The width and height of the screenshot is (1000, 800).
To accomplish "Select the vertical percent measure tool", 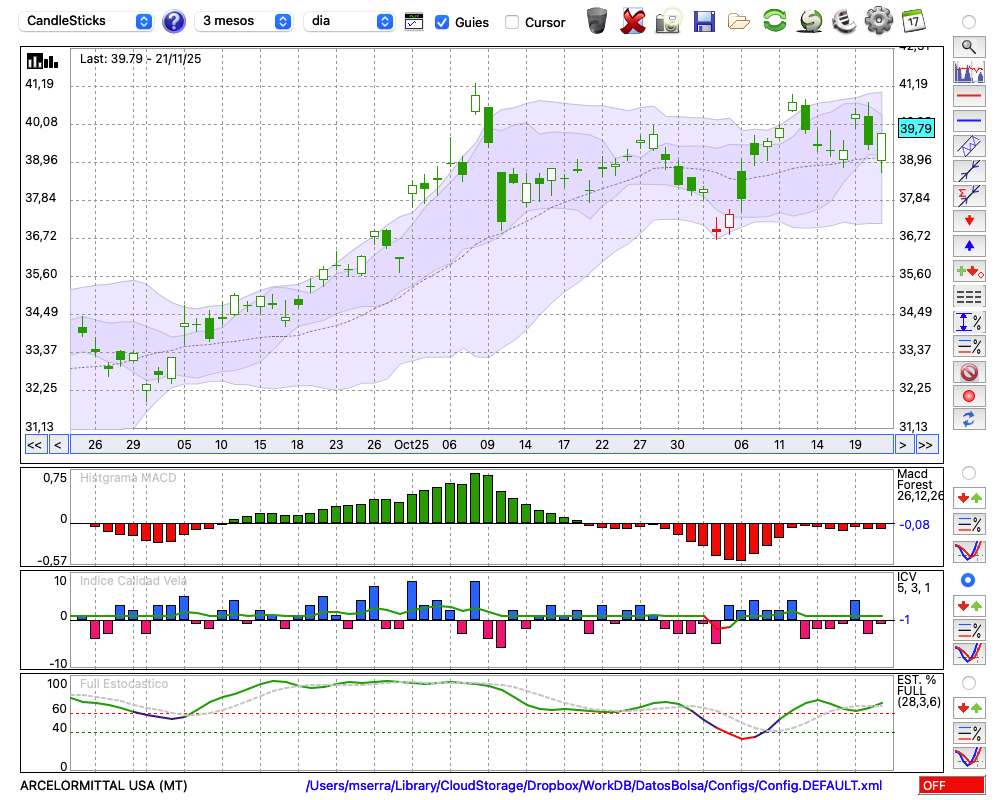I will tap(969, 322).
